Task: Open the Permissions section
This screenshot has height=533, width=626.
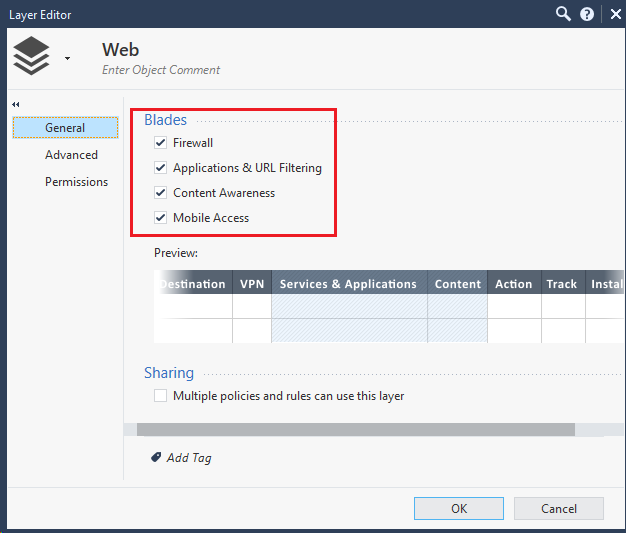Action: (x=76, y=182)
